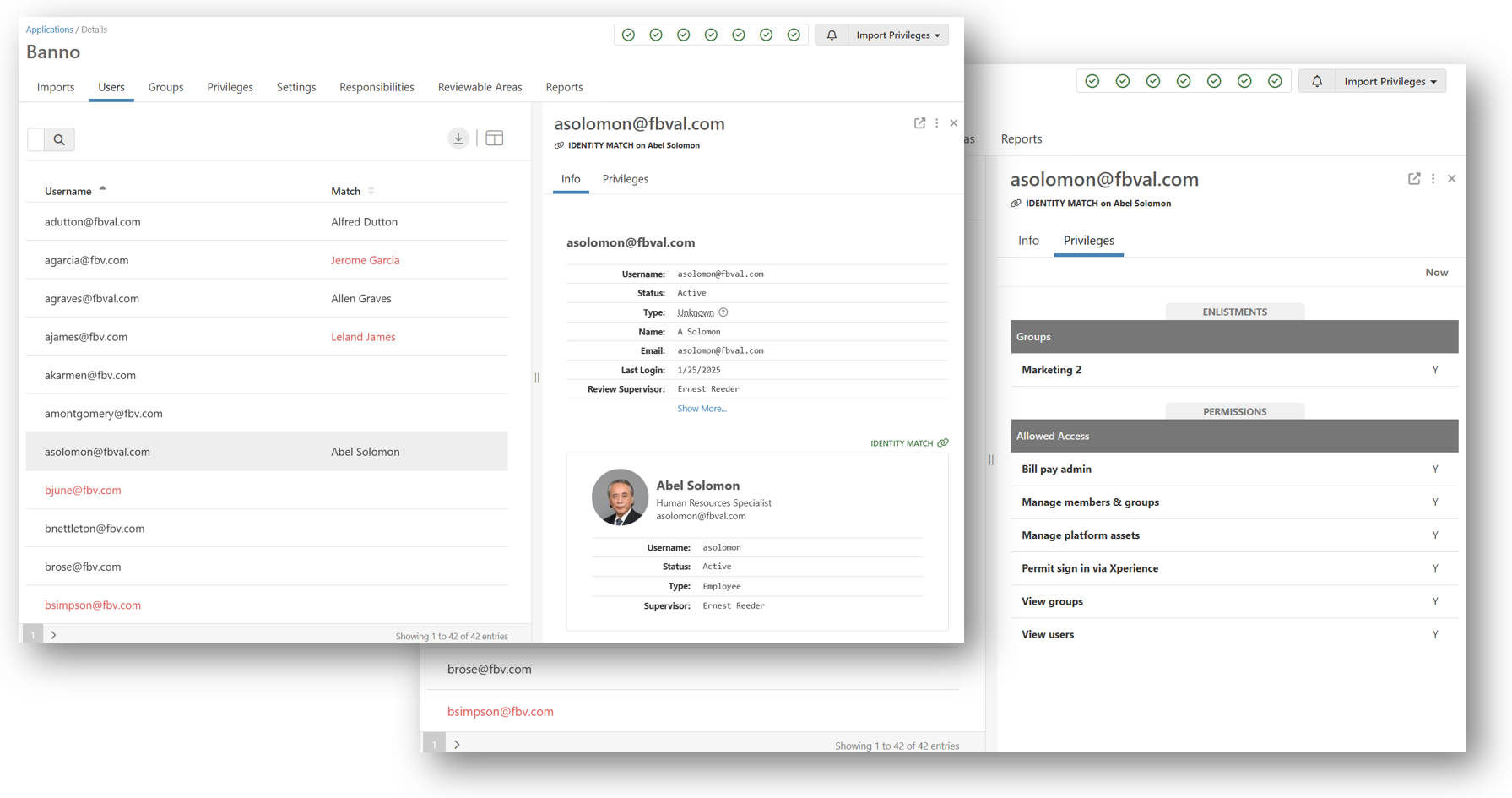Click the identity match link icon above profile card
The image size is (1512, 798).
click(943, 442)
